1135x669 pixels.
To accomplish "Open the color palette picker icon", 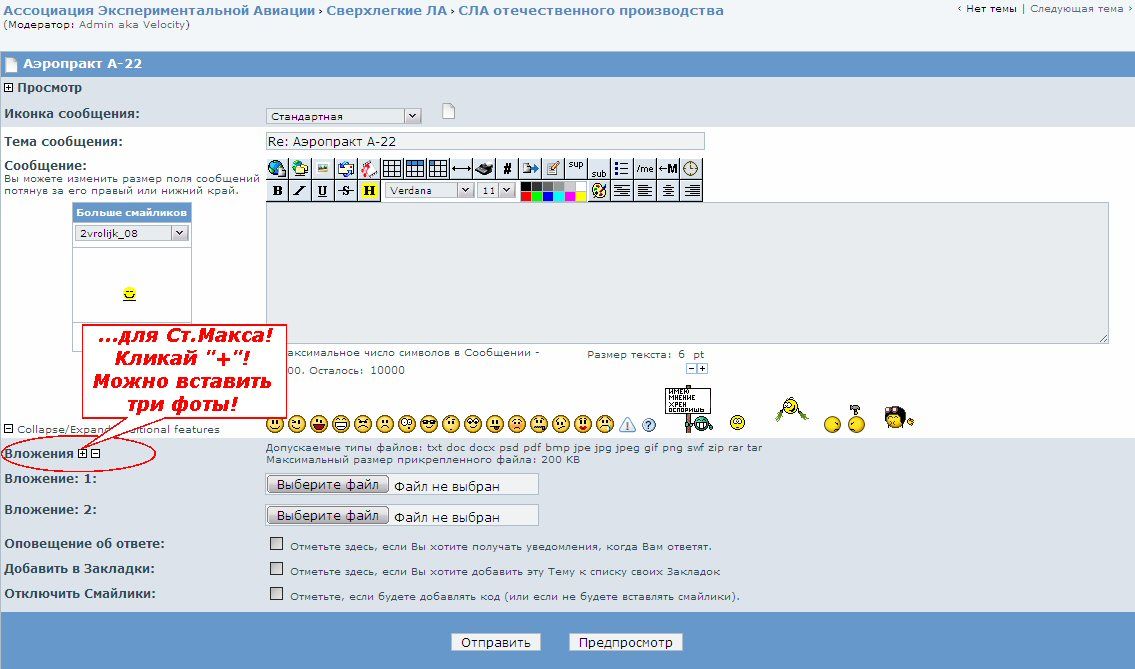I will coord(599,190).
